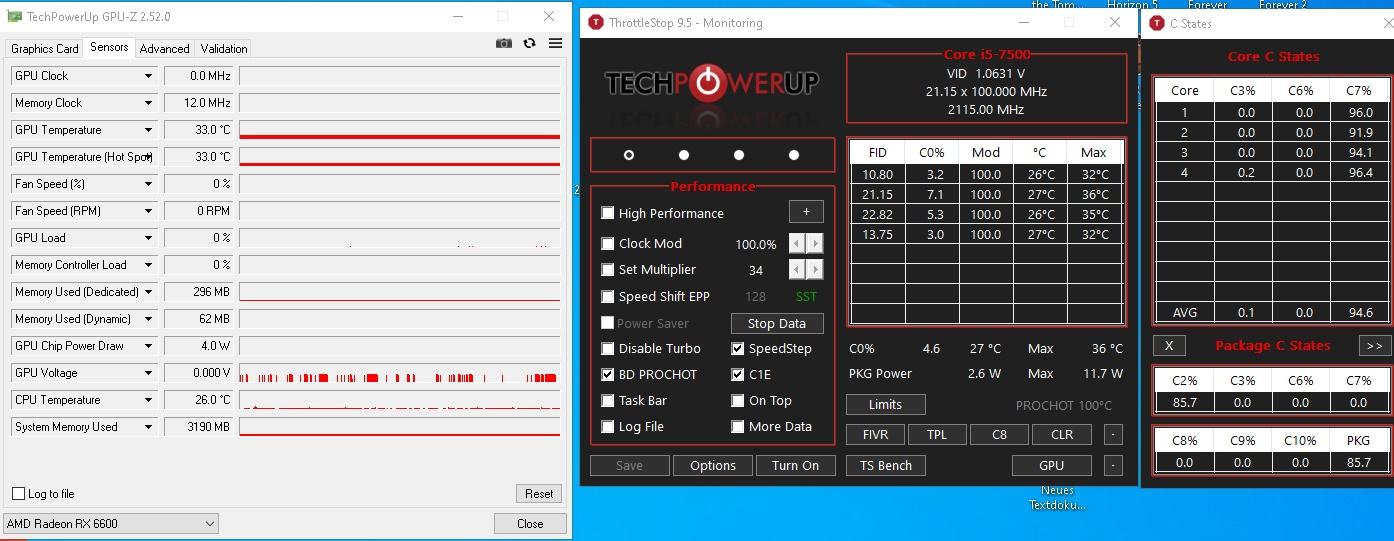Enable More Data checkbox
This screenshot has width=1394, height=541.
tap(738, 427)
